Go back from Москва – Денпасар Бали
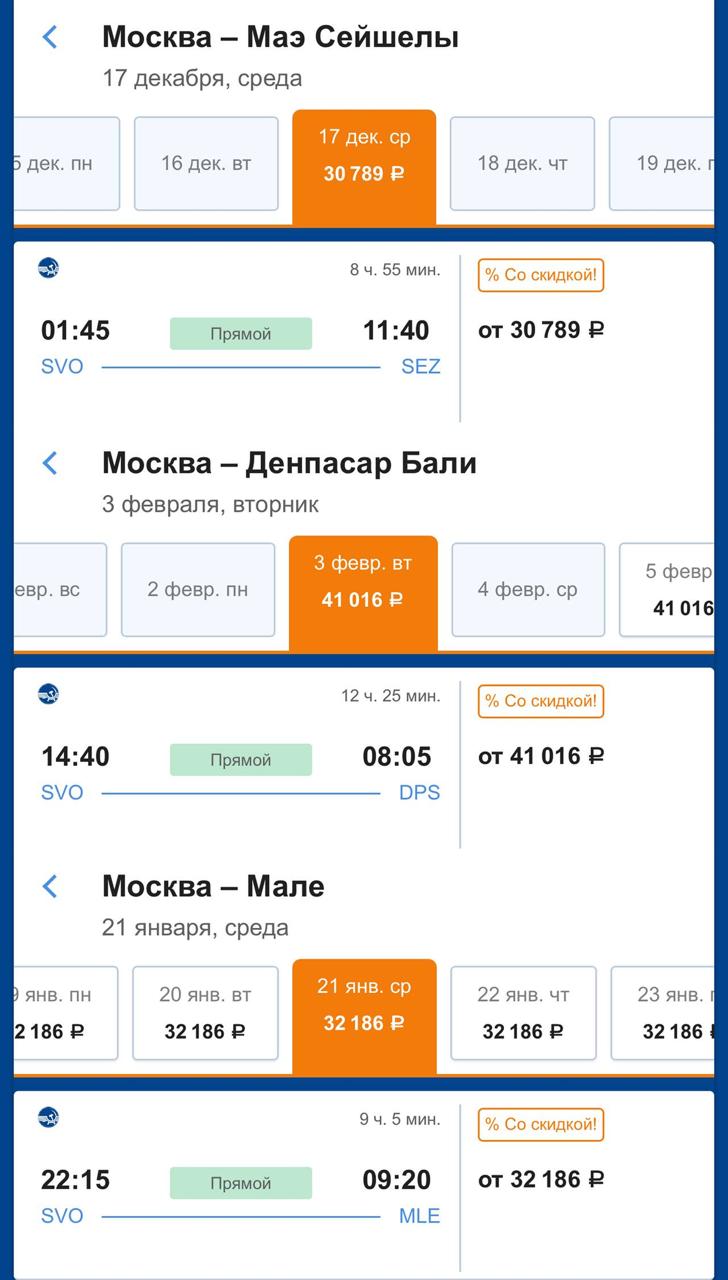 tap(50, 463)
